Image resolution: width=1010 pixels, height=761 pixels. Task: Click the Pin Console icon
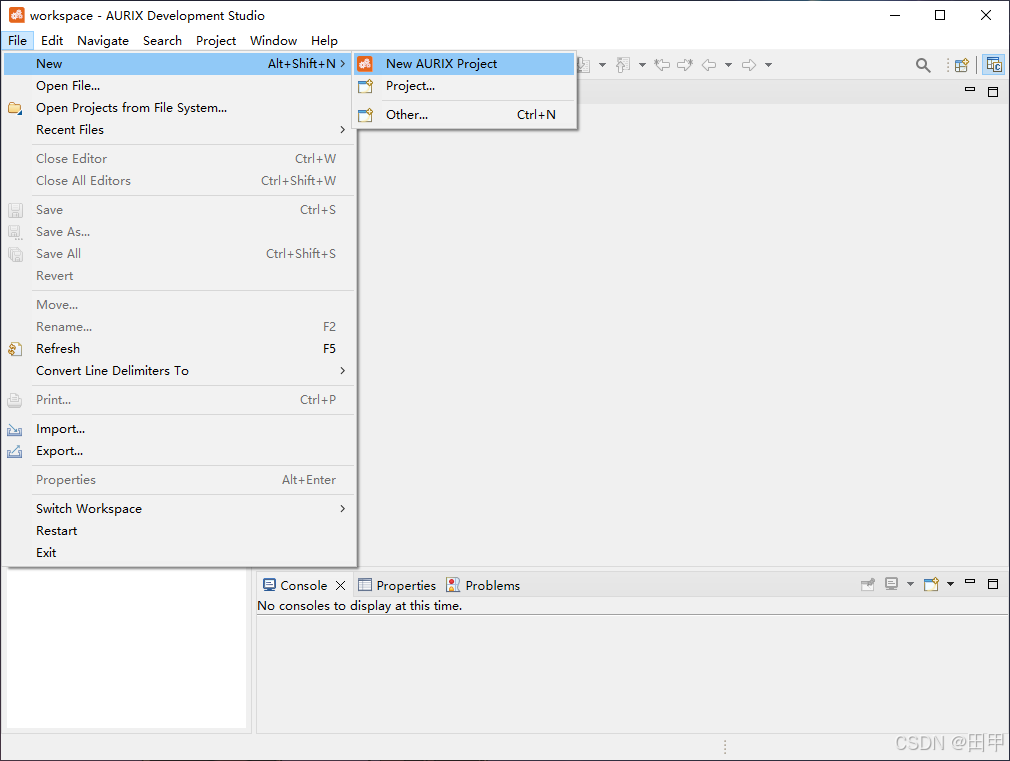[868, 584]
